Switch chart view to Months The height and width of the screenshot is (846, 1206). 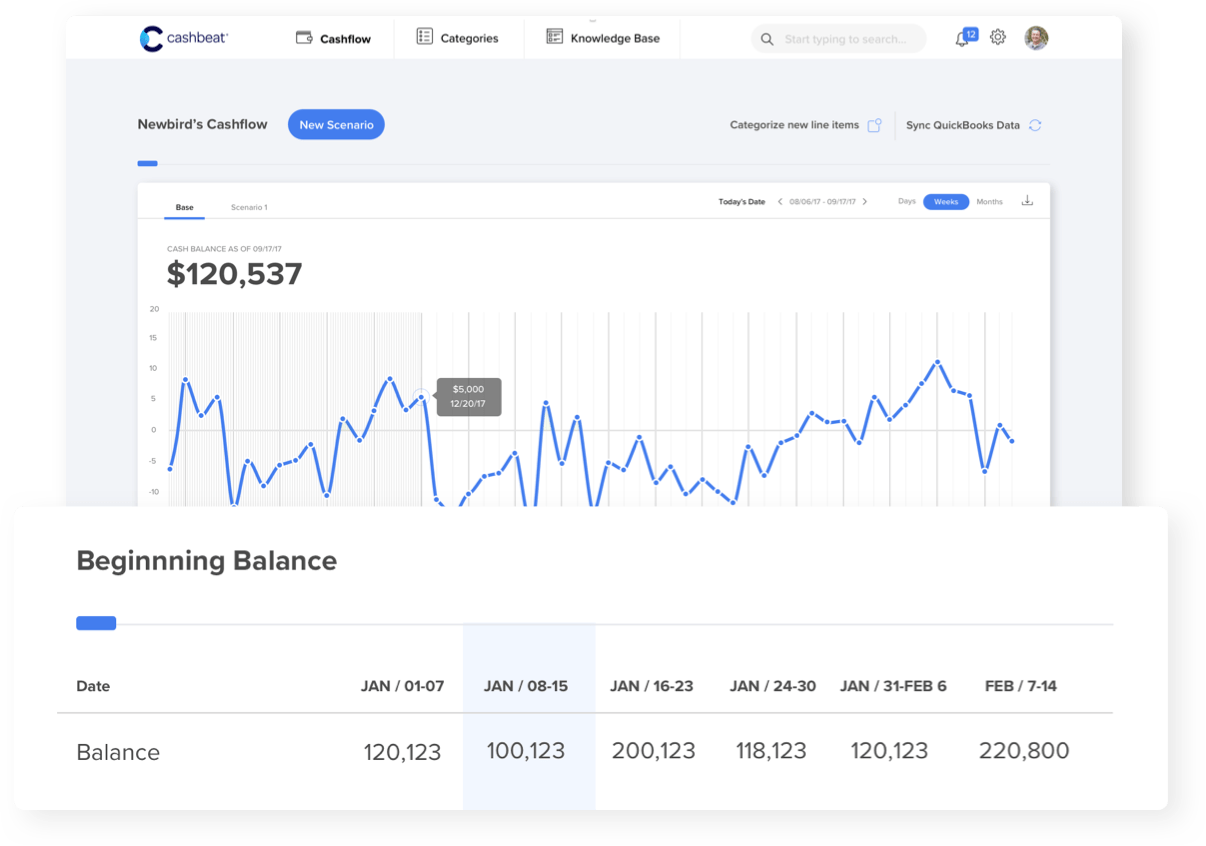pyautogui.click(x=989, y=202)
